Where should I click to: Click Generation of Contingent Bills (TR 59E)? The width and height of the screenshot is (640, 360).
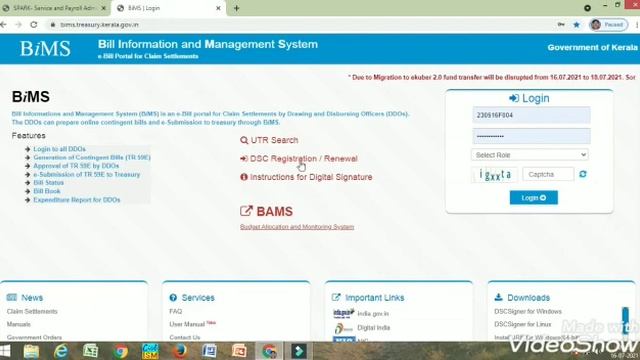(x=92, y=158)
